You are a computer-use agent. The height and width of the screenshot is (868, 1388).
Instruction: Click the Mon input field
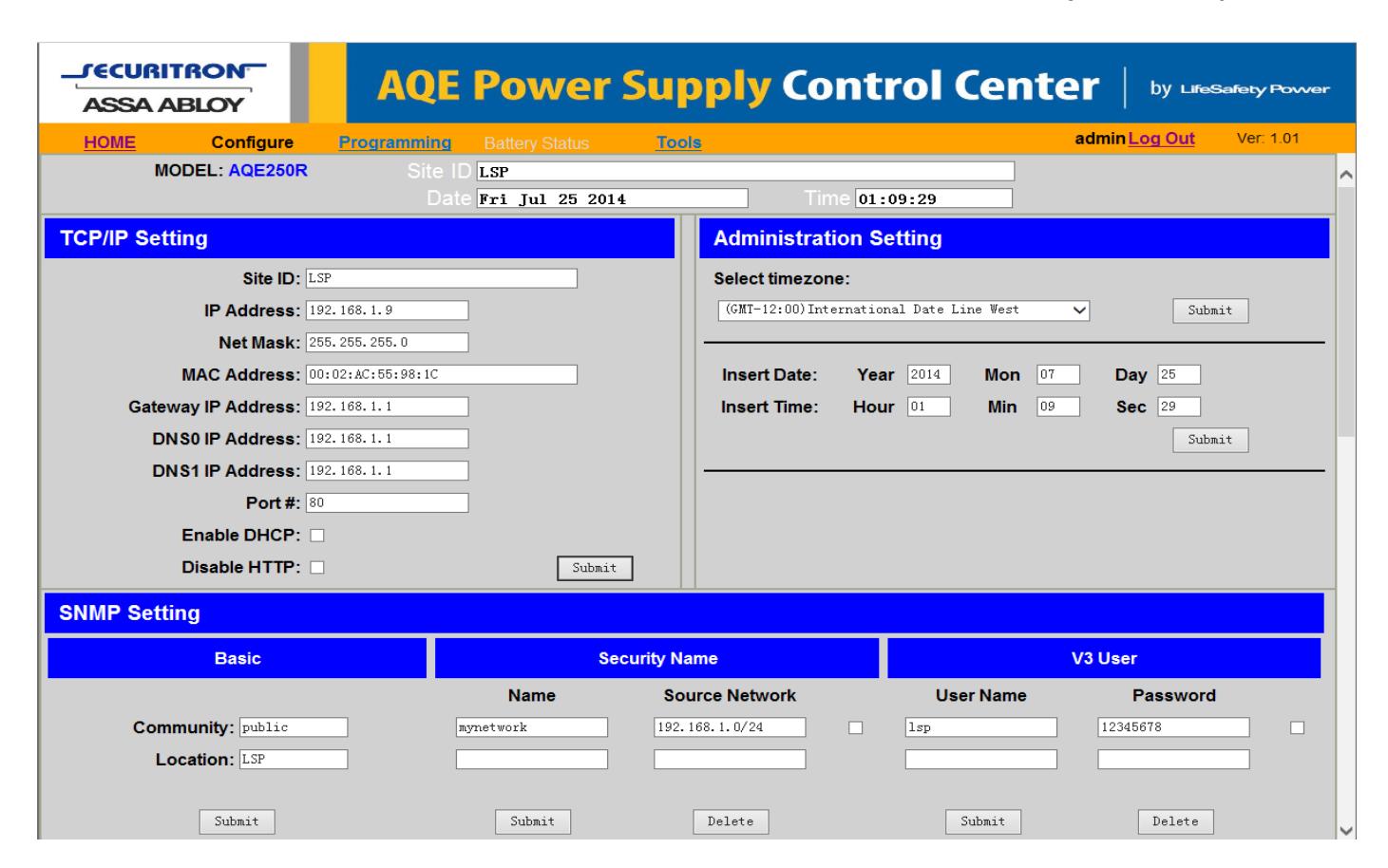tap(1058, 374)
